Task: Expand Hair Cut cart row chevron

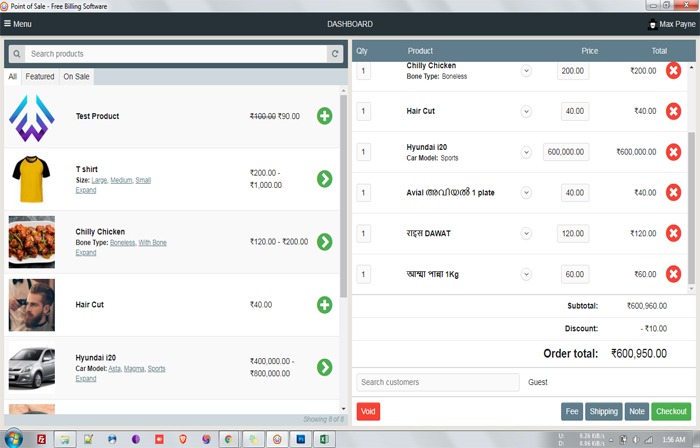Action: (x=526, y=111)
